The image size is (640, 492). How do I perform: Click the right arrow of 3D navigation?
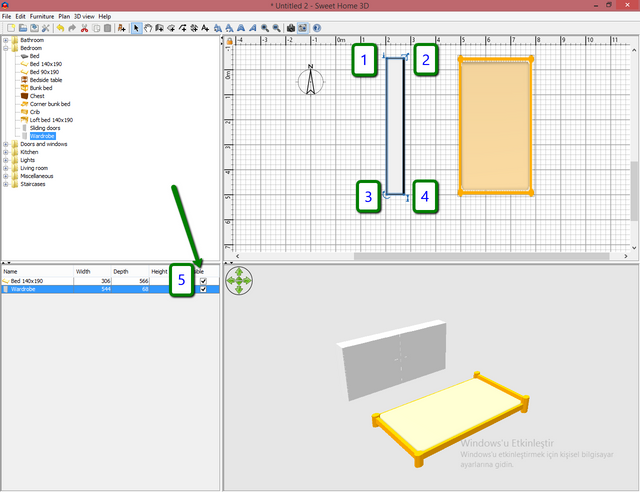[x=248, y=281]
